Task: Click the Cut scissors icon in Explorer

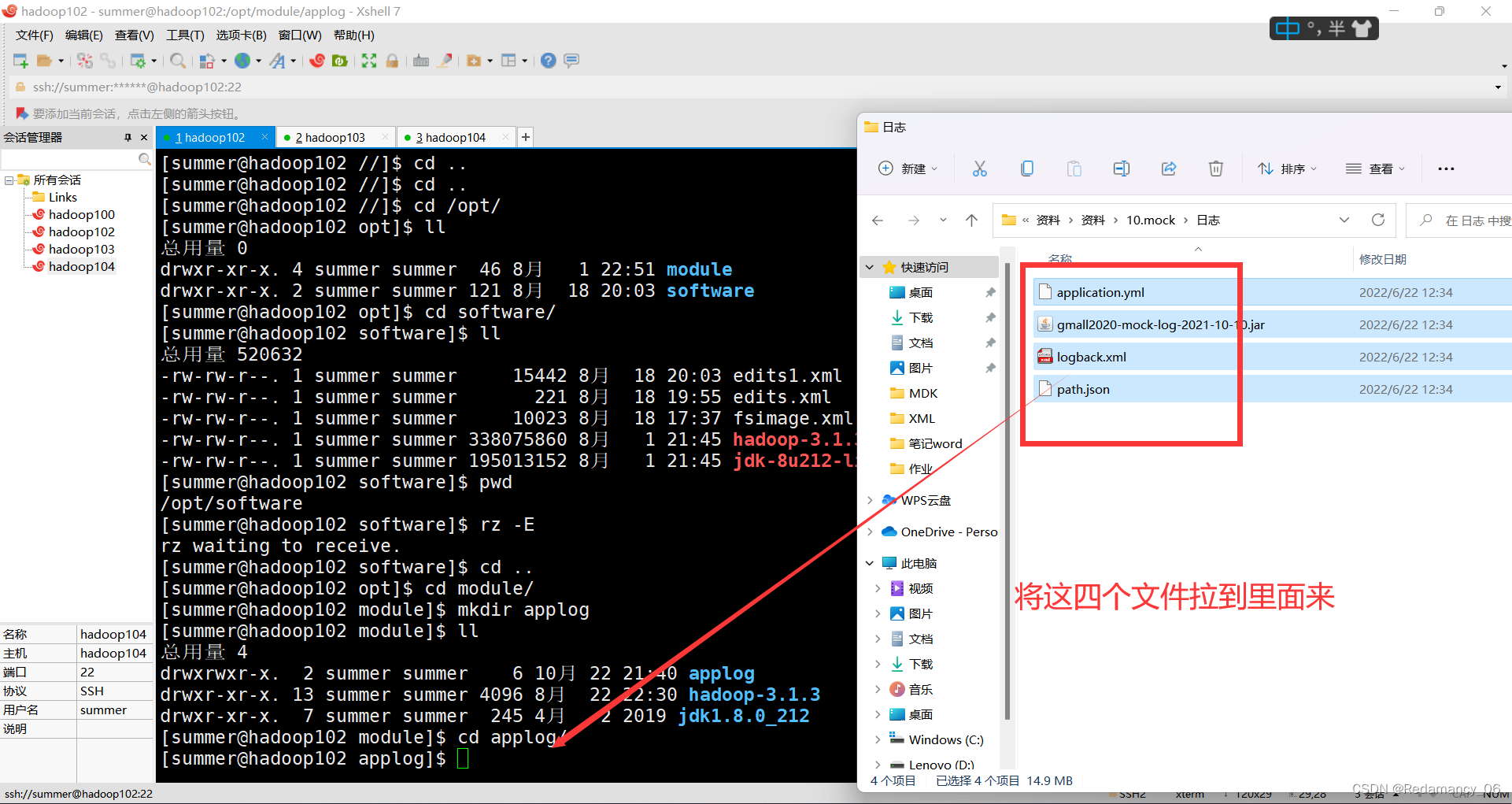Action: (979, 169)
